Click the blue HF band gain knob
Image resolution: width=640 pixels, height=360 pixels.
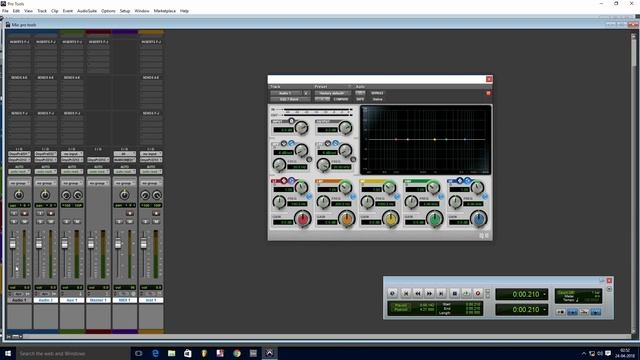(479, 219)
